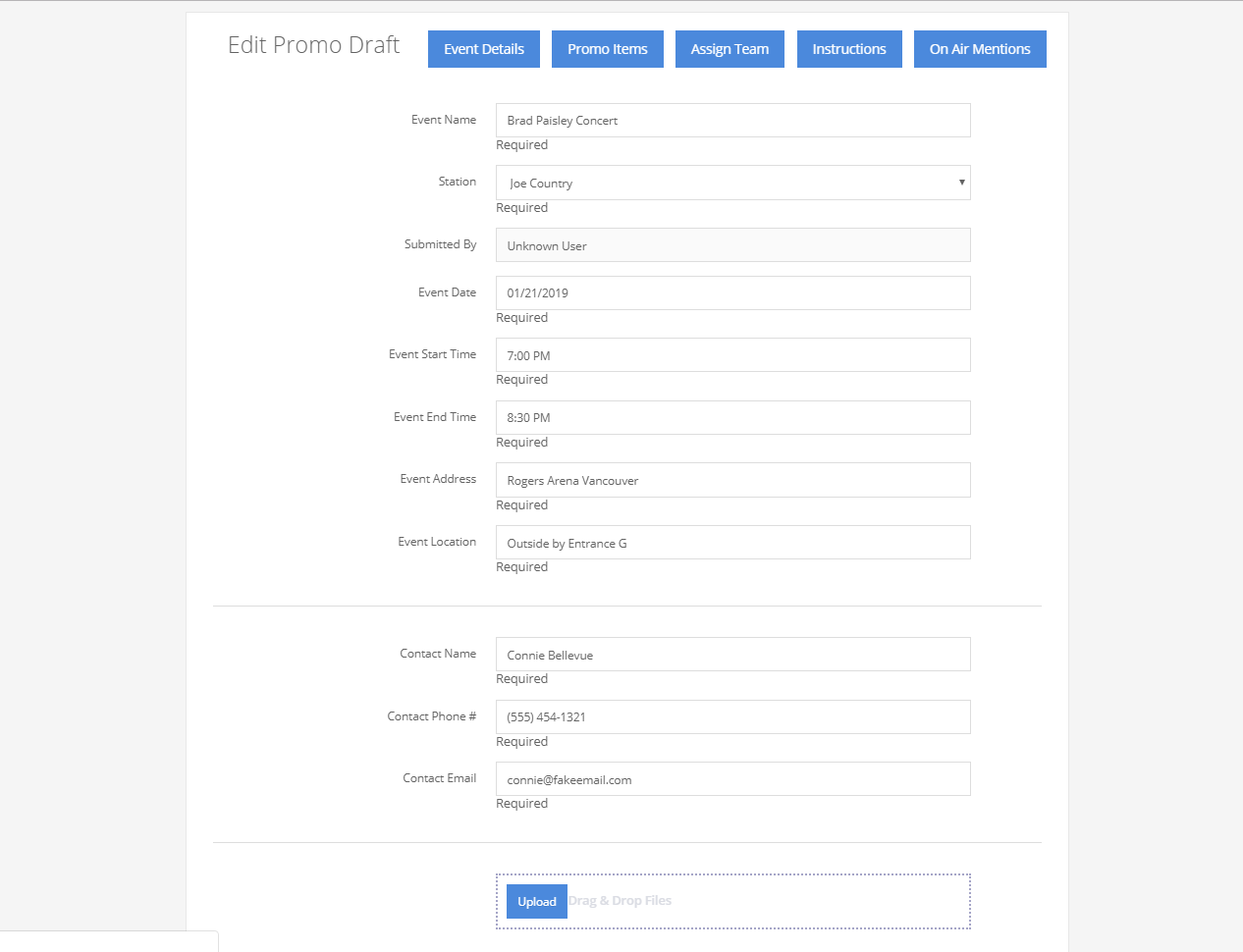The height and width of the screenshot is (952, 1243).
Task: Open the Instructions tab
Action: [x=848, y=49]
